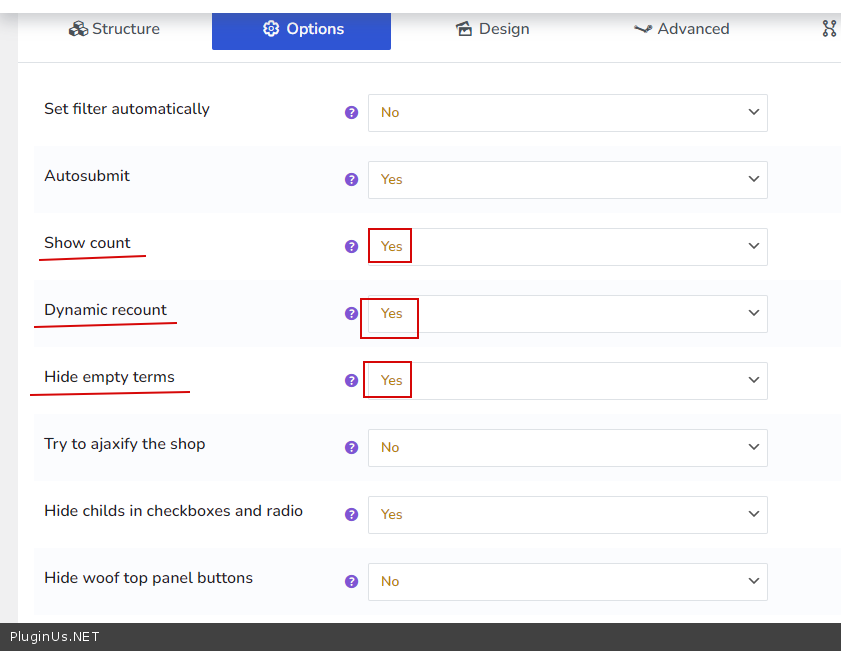Select the active Options tab
This screenshot has height=651, width=841.
301,29
